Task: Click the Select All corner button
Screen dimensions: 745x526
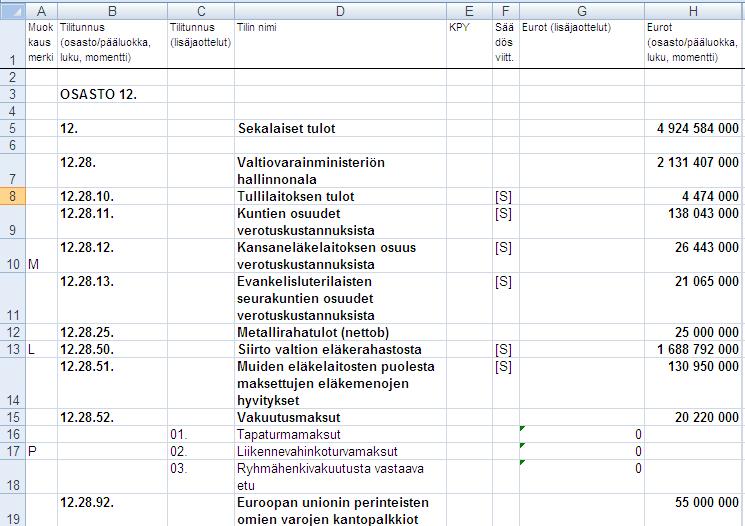Action: coord(12,11)
